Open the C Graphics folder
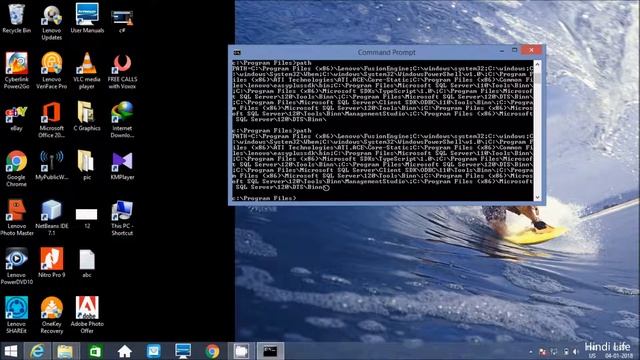 [87, 116]
